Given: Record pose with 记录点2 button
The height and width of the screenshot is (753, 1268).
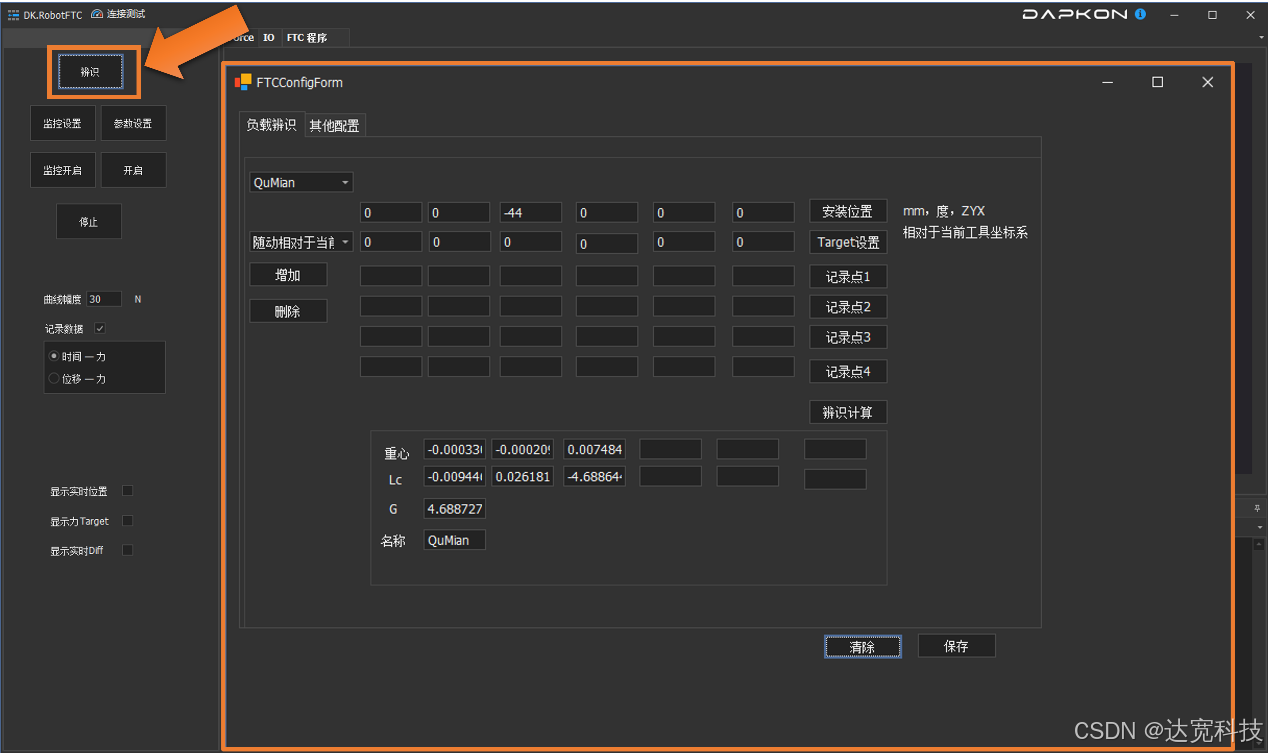Looking at the screenshot, I should 848,307.
